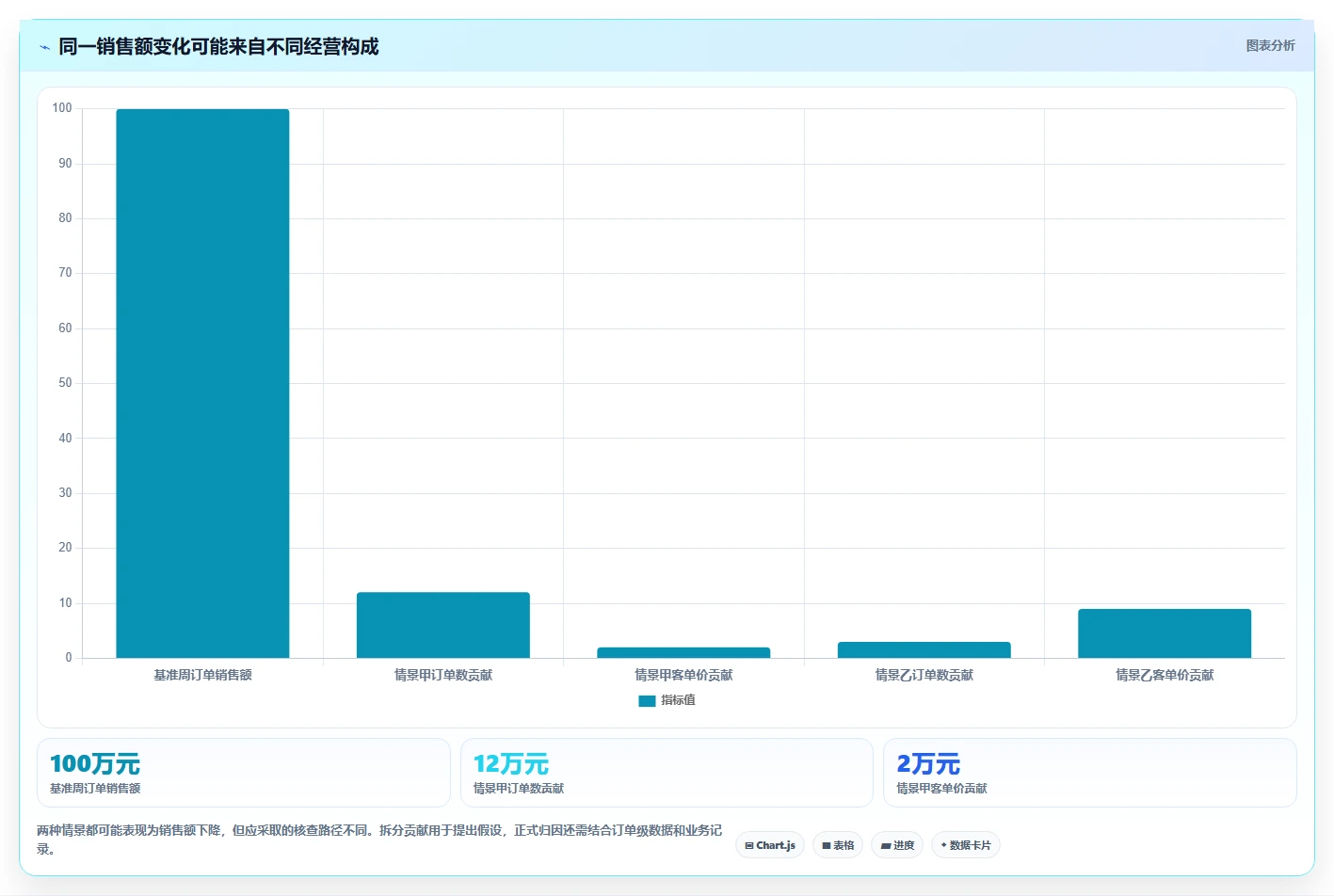Click the y-axis value 100
Screen dimensions: 1334x896
pyautogui.click(x=62, y=108)
